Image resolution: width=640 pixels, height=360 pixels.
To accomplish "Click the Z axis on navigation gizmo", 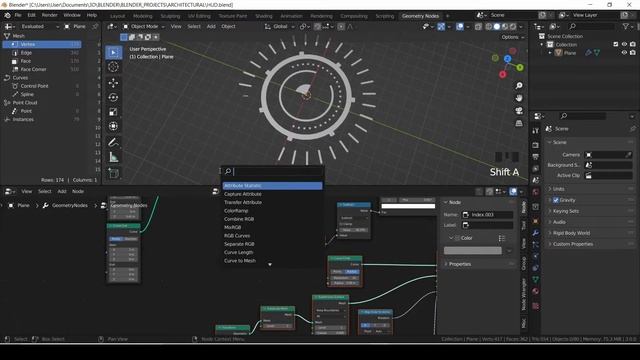I will [x=507, y=59].
